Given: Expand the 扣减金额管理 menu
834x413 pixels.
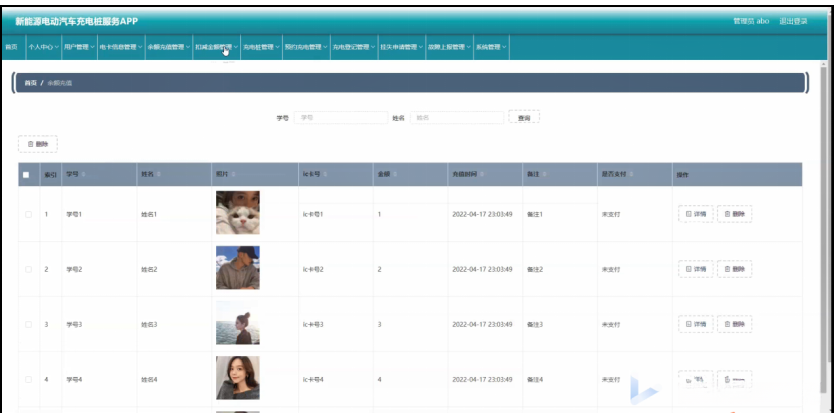Looking at the screenshot, I should tap(216, 47).
